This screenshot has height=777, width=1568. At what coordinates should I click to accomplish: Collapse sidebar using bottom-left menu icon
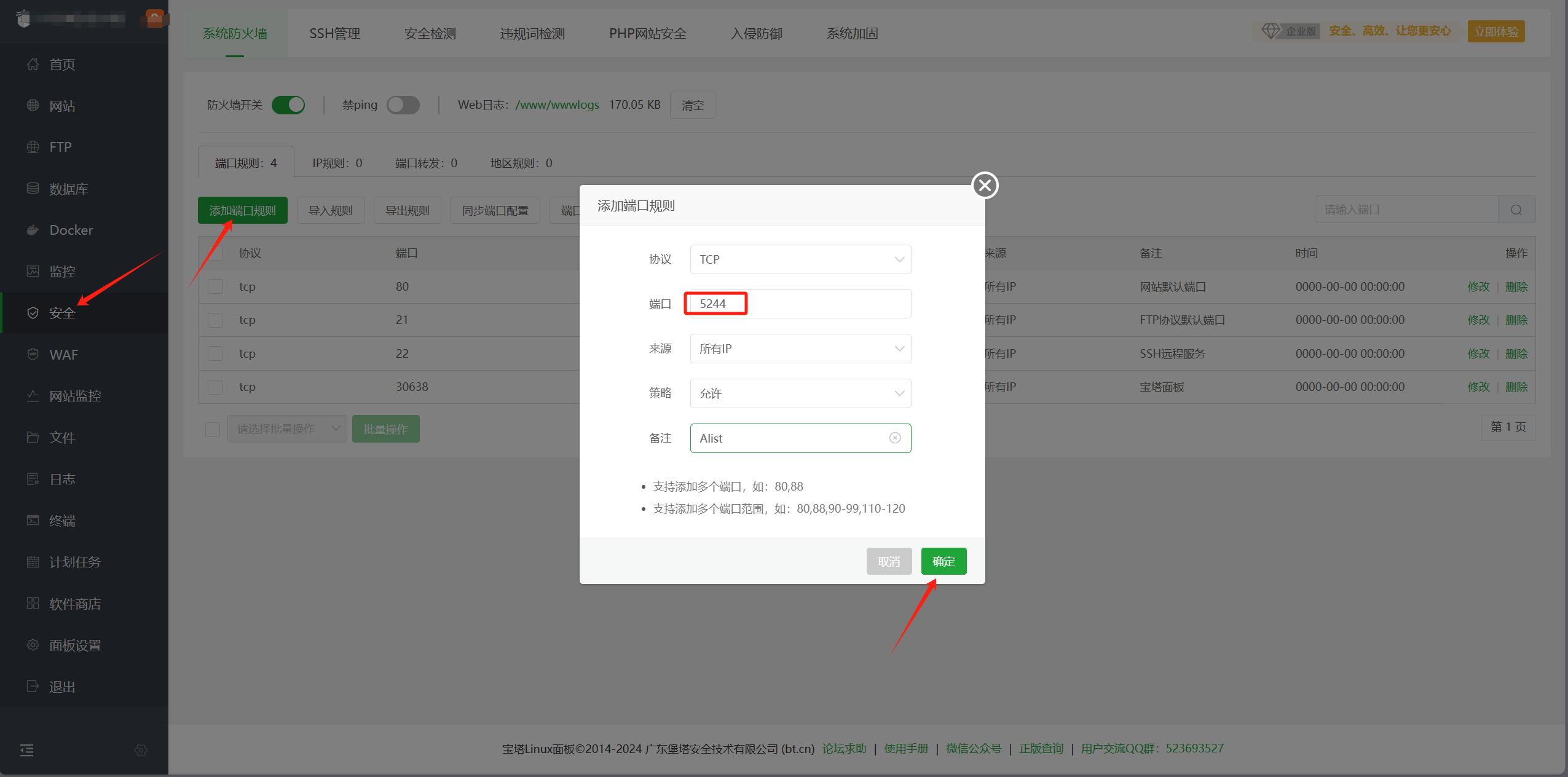(x=27, y=750)
